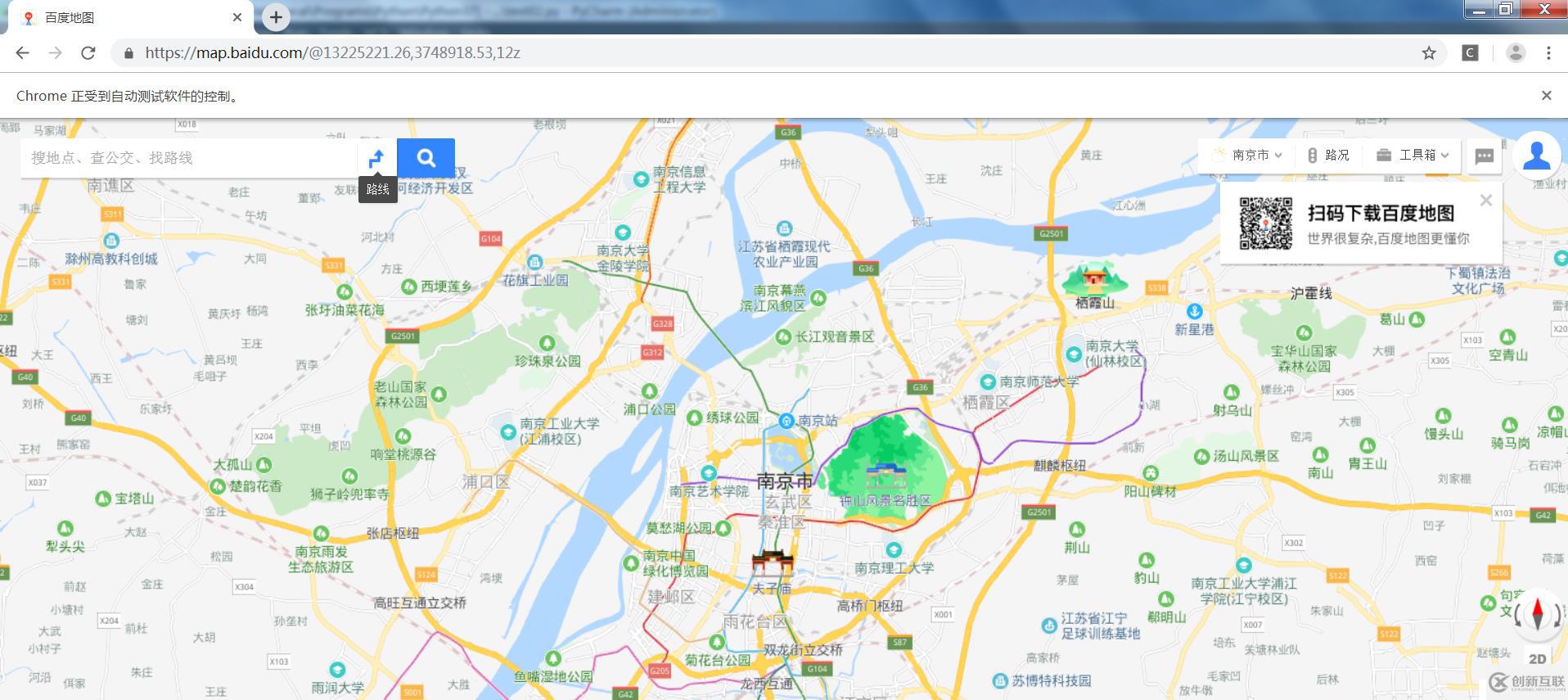Select the 张圩油菜花海 marker

(x=345, y=292)
